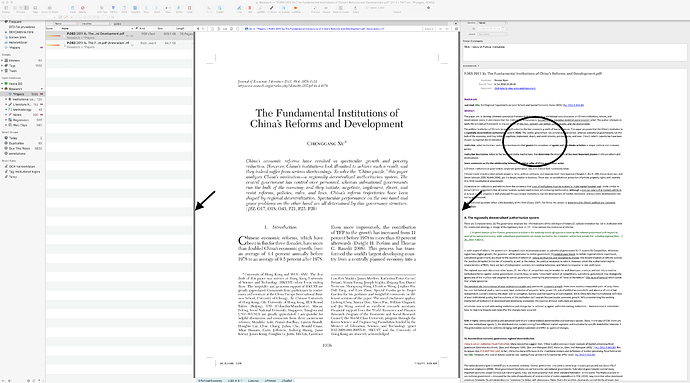Select the Screen shot favorite in sidebar

pos(18,37)
